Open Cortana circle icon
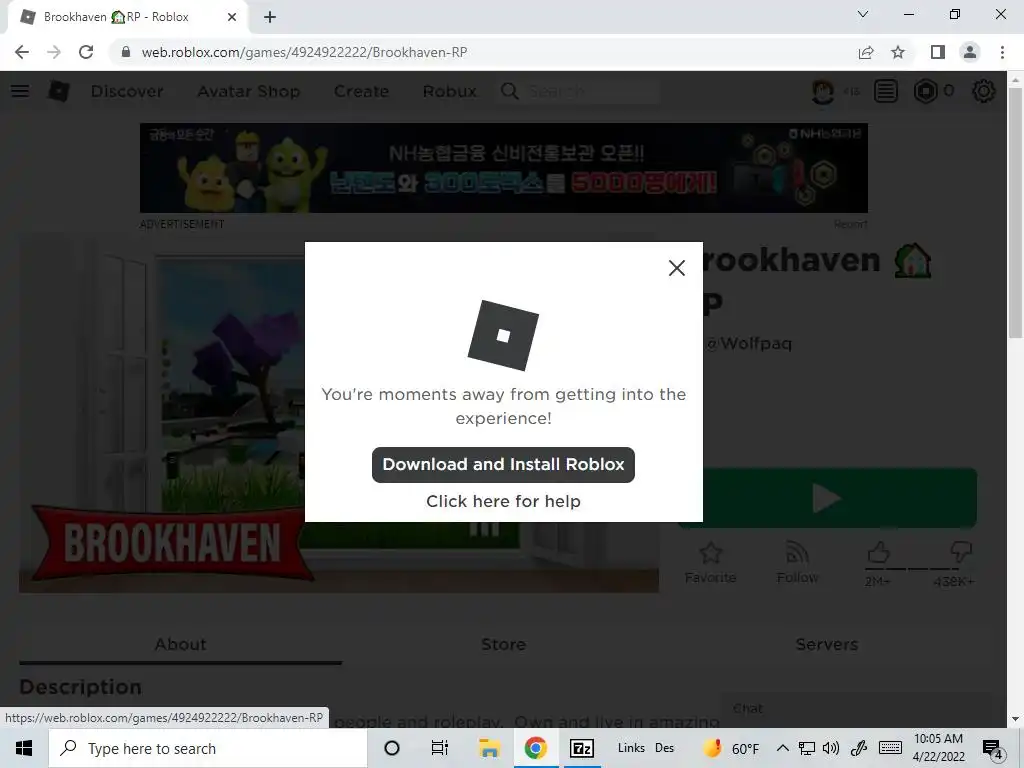 [392, 748]
